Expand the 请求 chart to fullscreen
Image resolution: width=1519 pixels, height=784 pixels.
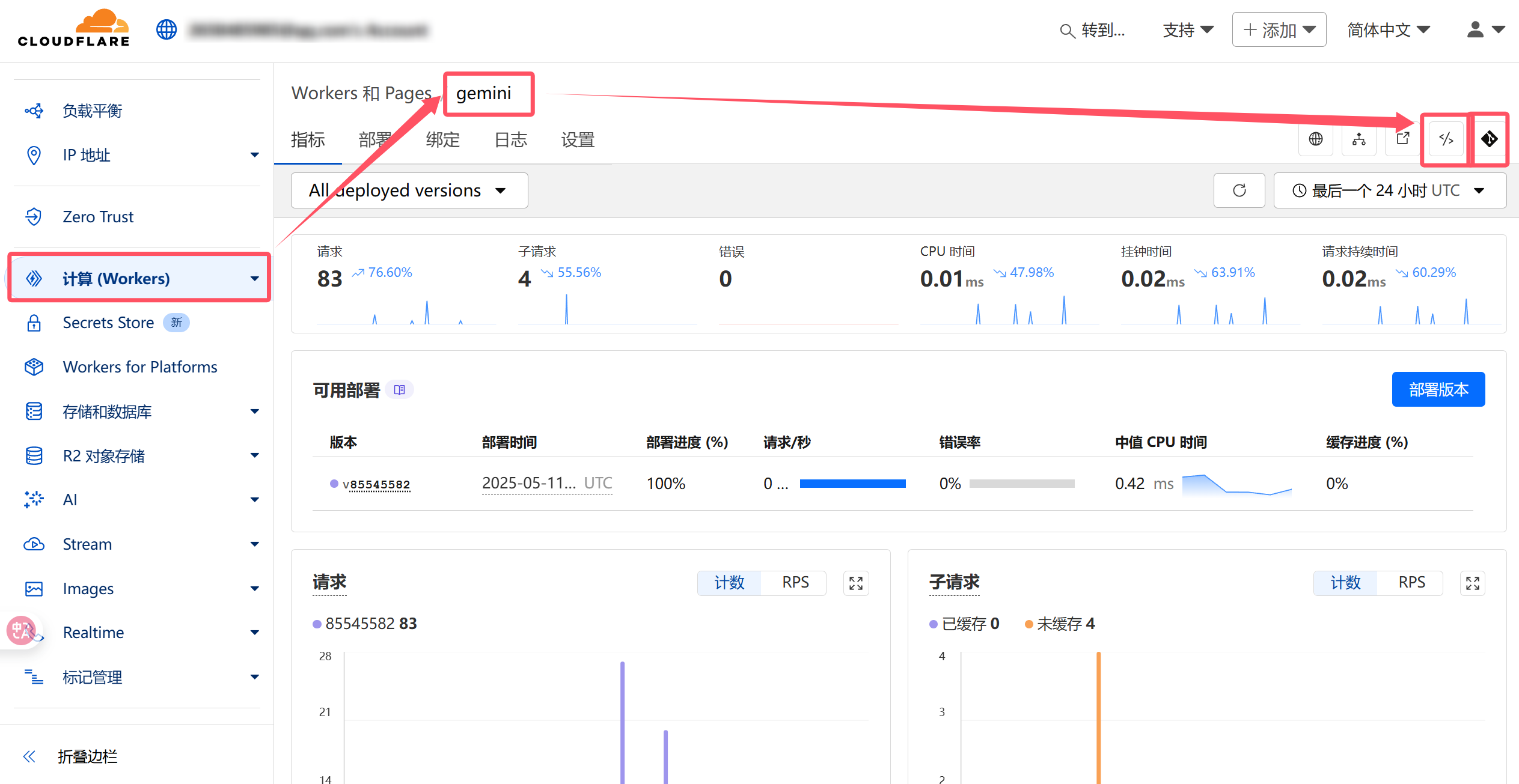pos(856,583)
